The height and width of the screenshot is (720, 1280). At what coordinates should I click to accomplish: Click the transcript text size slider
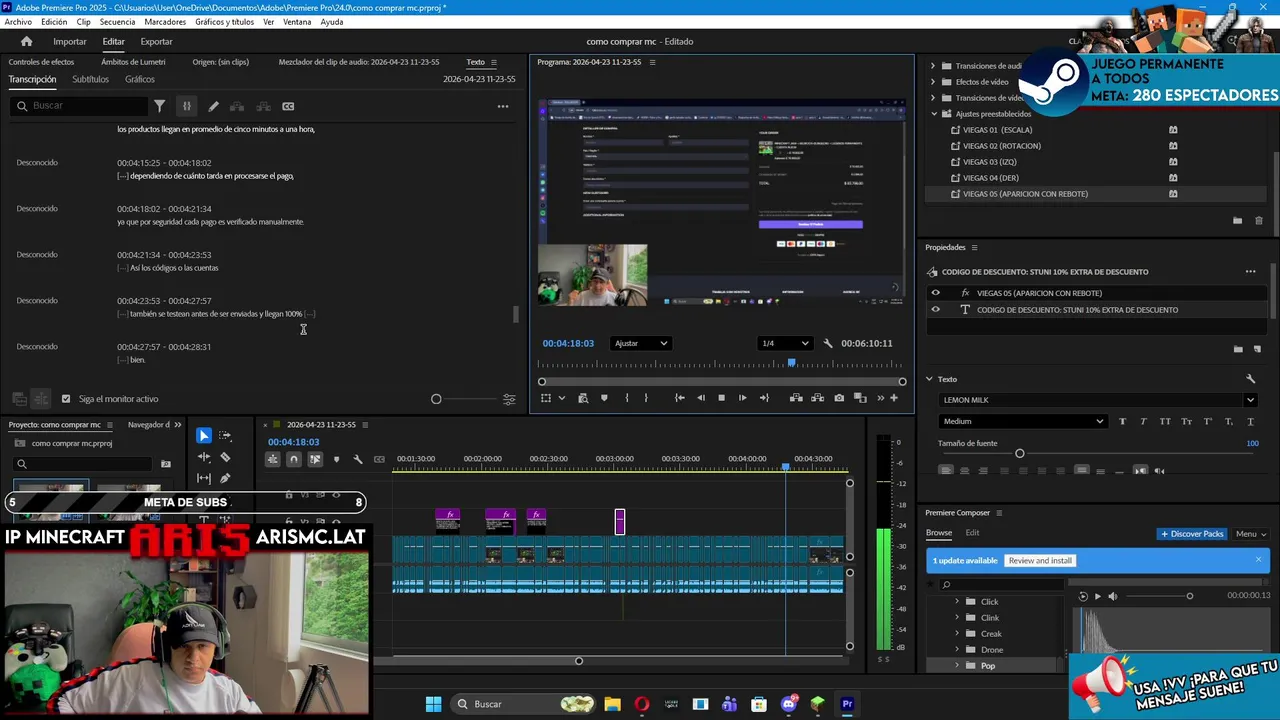point(436,399)
